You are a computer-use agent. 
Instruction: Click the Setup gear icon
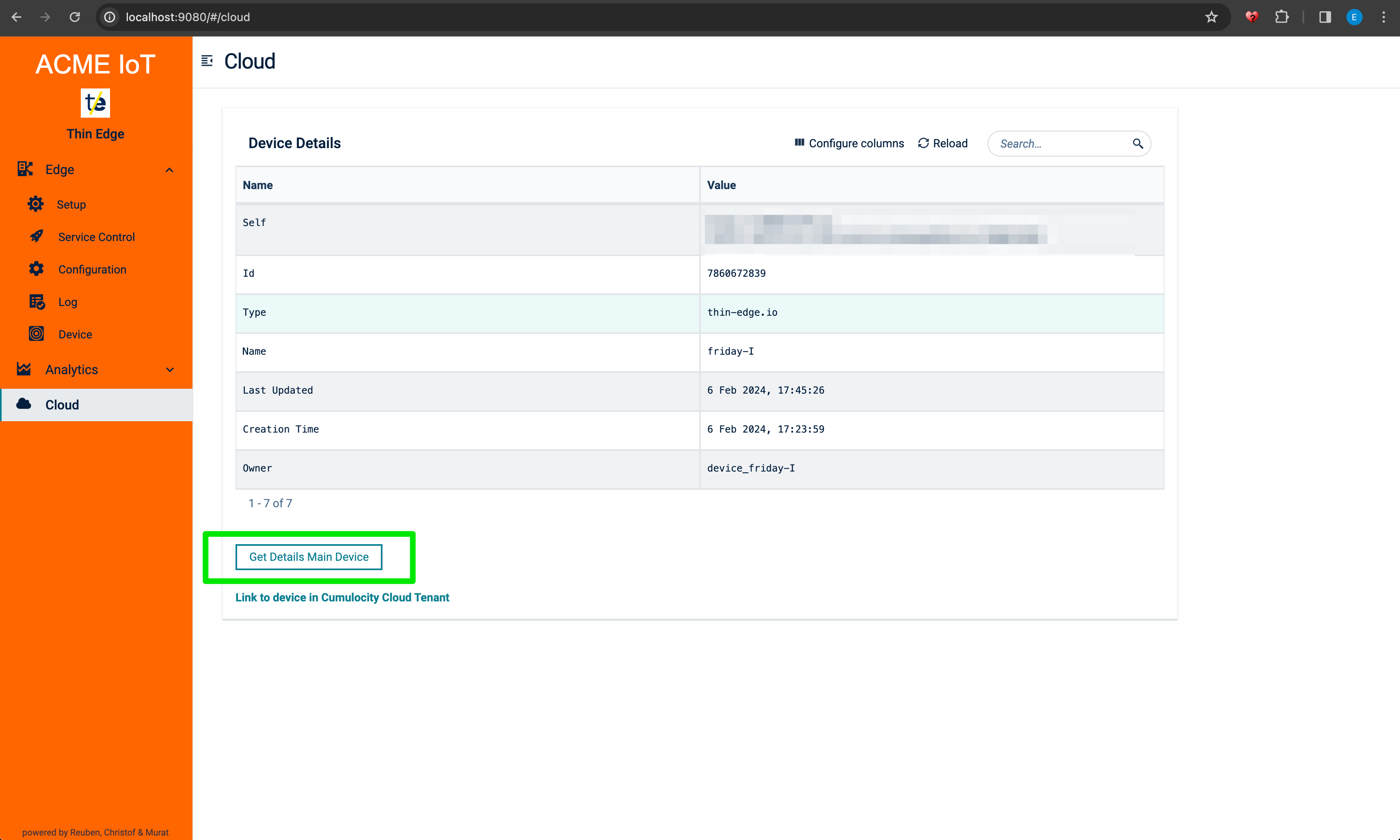pos(36,205)
